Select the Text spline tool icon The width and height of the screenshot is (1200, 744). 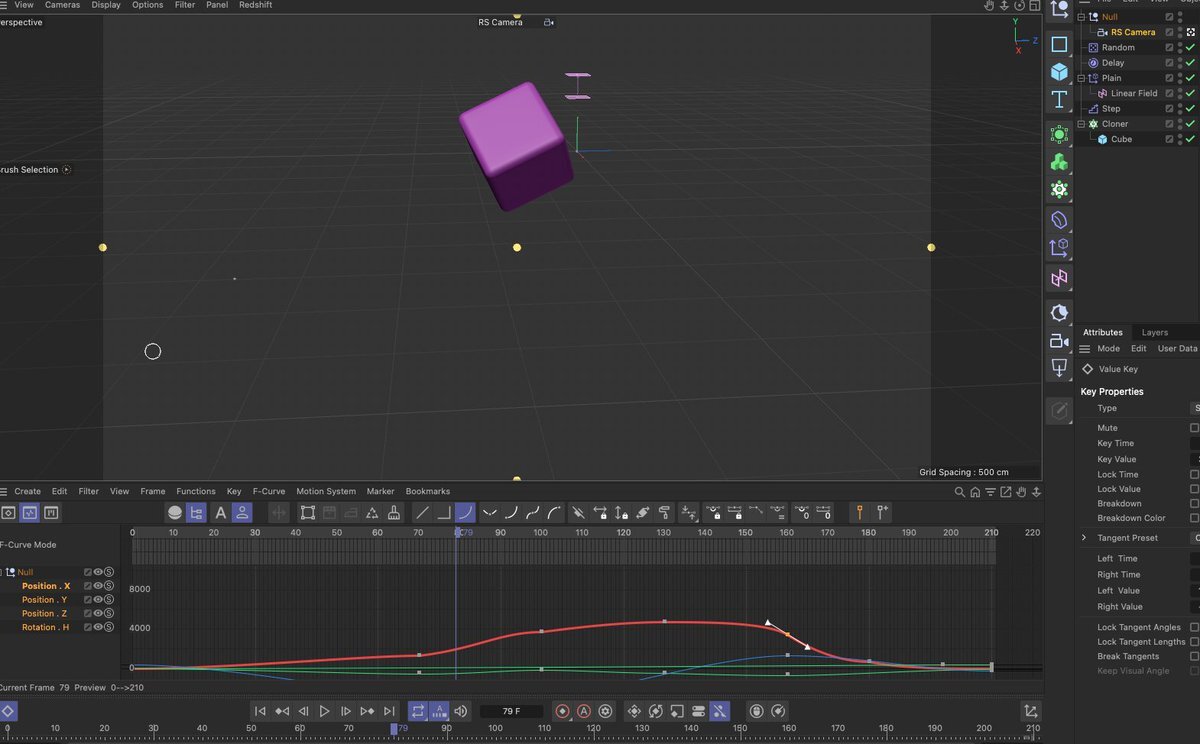coord(1059,100)
